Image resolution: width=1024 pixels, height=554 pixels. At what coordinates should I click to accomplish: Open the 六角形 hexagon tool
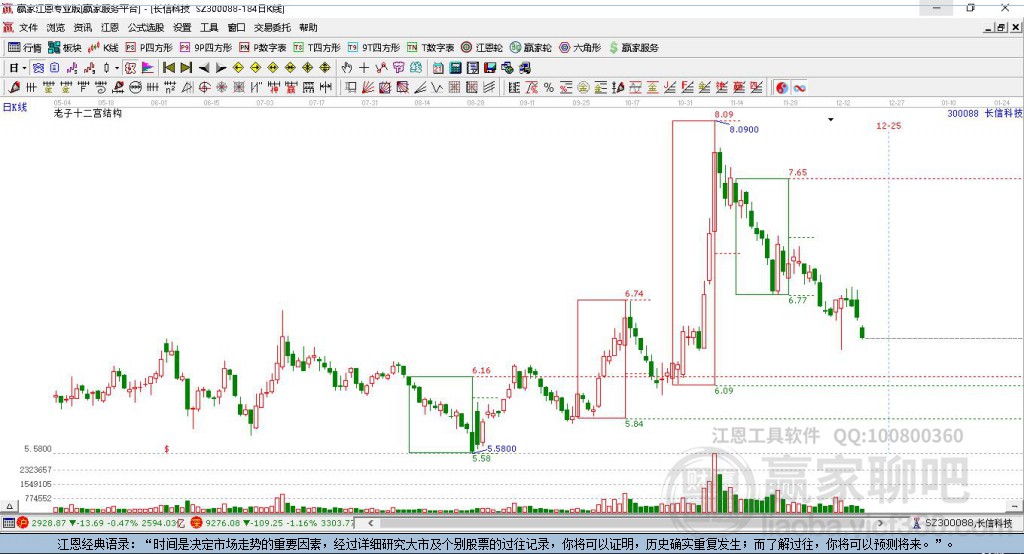[x=580, y=48]
